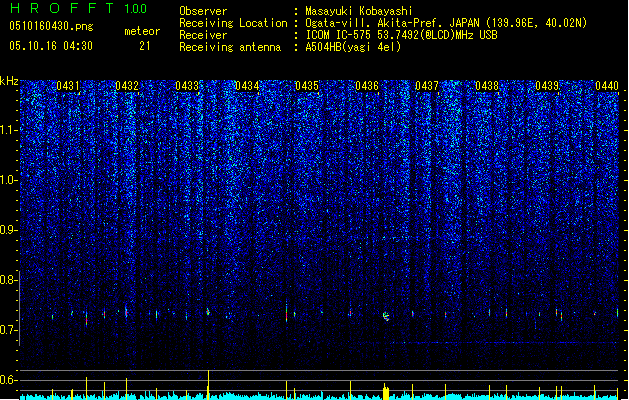Screen dimensions: 629x400
Task: Click the kHz axis unit label
Action: (x=9, y=81)
